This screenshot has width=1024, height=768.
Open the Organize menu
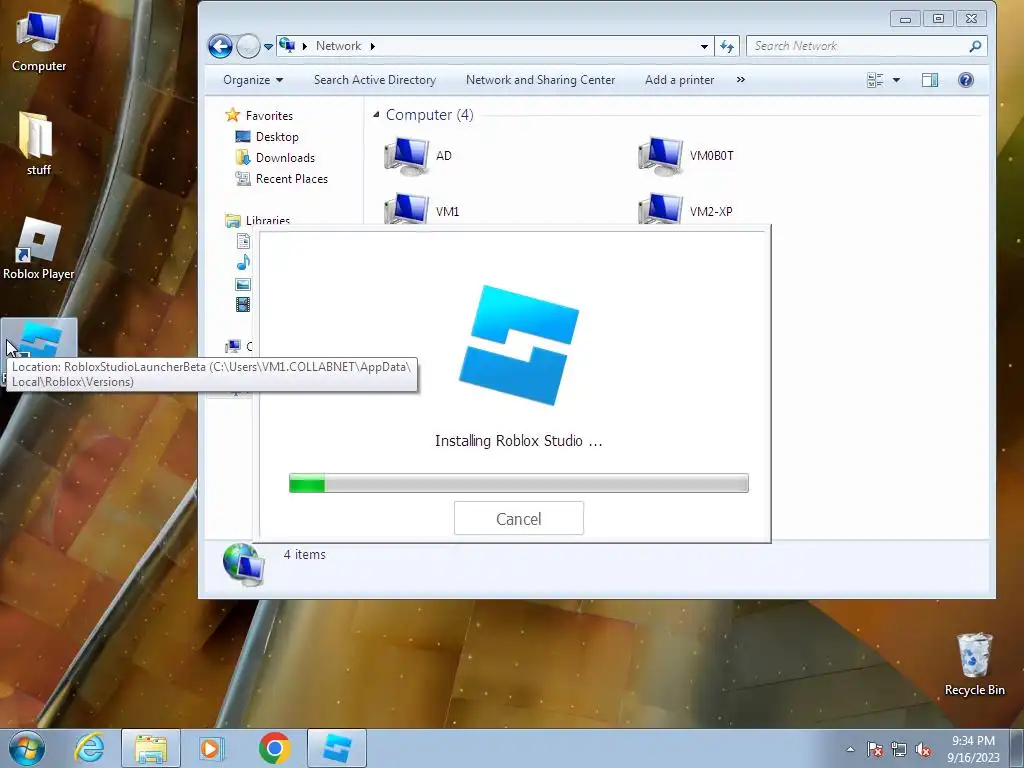click(x=253, y=80)
